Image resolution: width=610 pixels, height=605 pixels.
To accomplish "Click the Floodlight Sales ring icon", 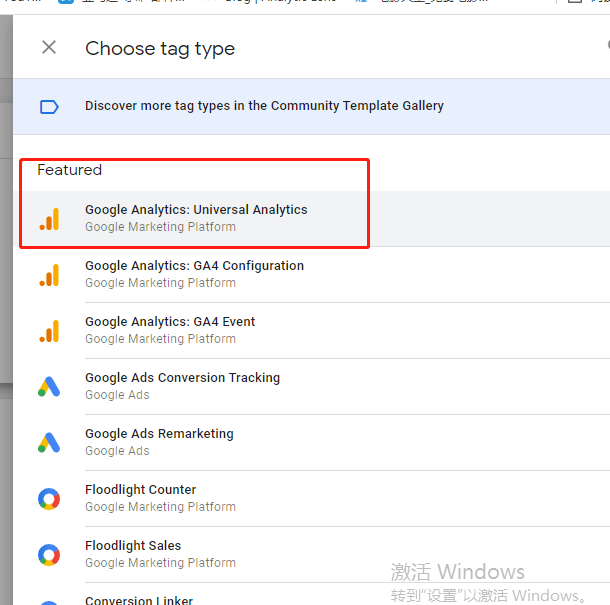I will click(x=49, y=555).
